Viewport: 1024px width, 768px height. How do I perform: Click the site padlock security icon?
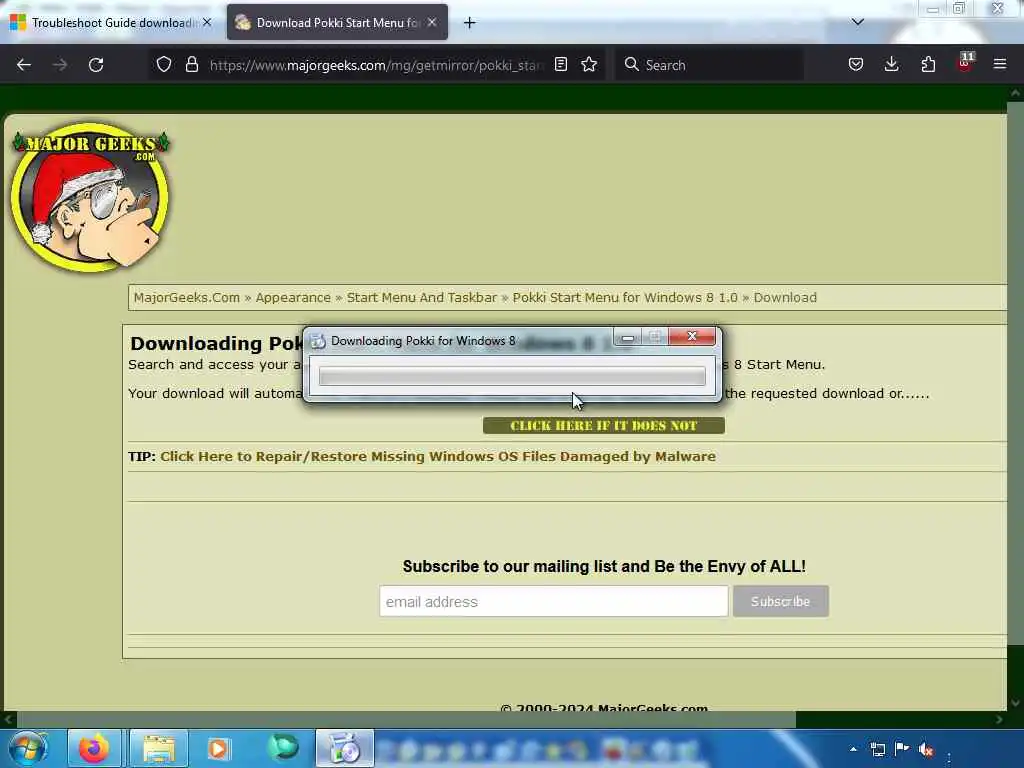(x=191, y=64)
